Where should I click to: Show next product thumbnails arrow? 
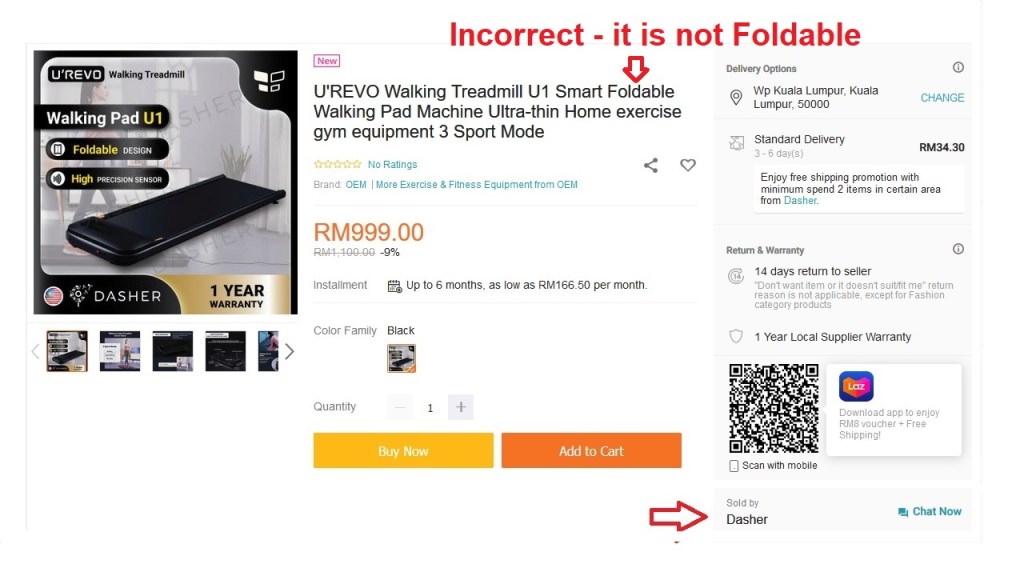[x=289, y=351]
